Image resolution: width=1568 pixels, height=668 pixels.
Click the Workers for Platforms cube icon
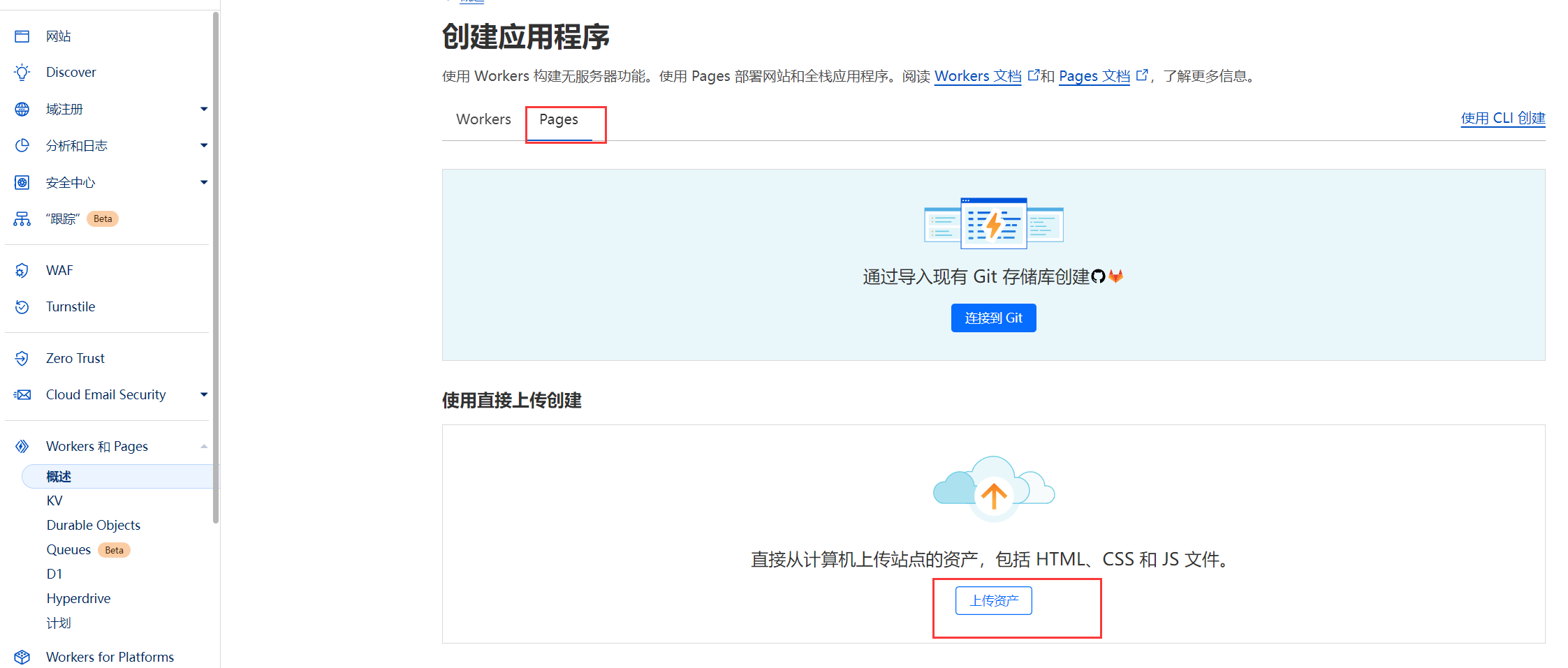[22, 657]
